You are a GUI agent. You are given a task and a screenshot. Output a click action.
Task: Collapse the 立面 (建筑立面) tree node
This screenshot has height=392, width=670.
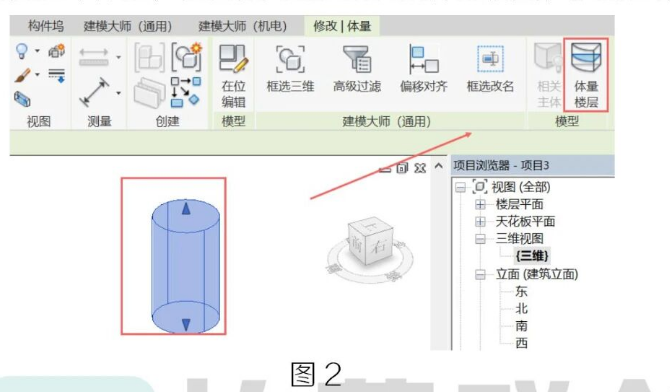click(480, 274)
